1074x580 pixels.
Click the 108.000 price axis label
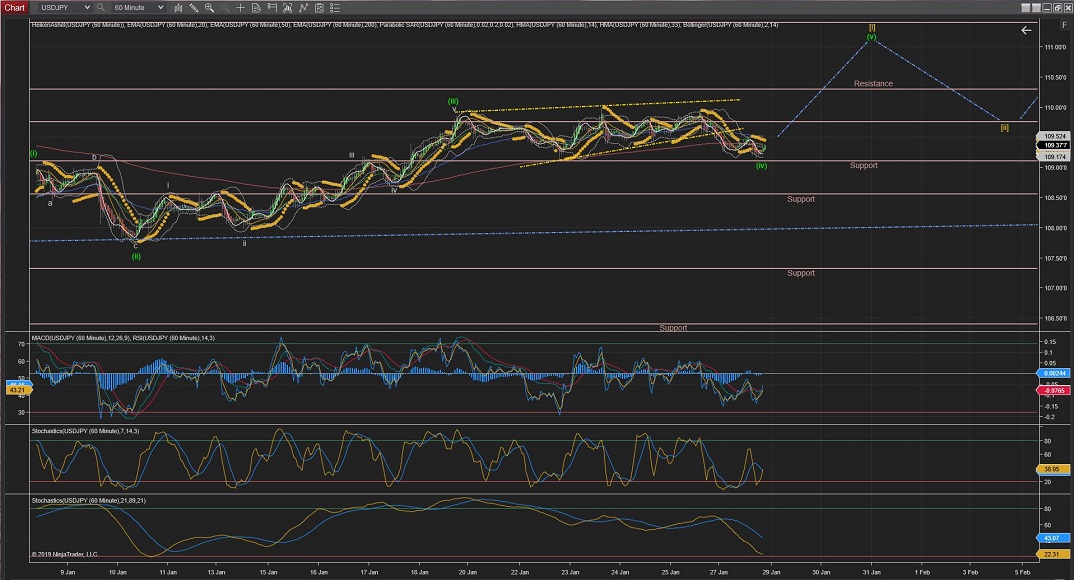(x=1055, y=228)
